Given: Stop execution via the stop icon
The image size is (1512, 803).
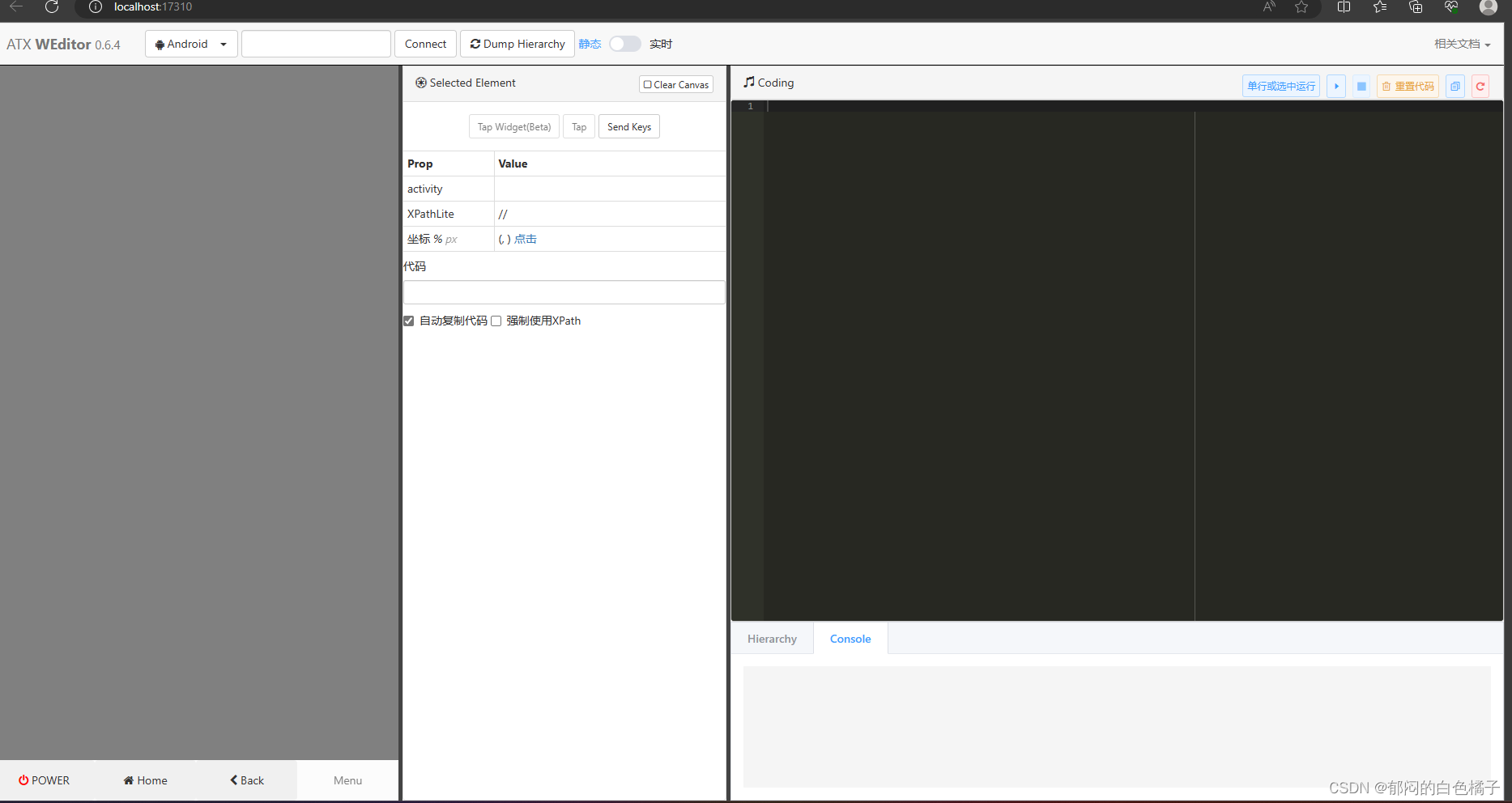Looking at the screenshot, I should click(x=1361, y=86).
